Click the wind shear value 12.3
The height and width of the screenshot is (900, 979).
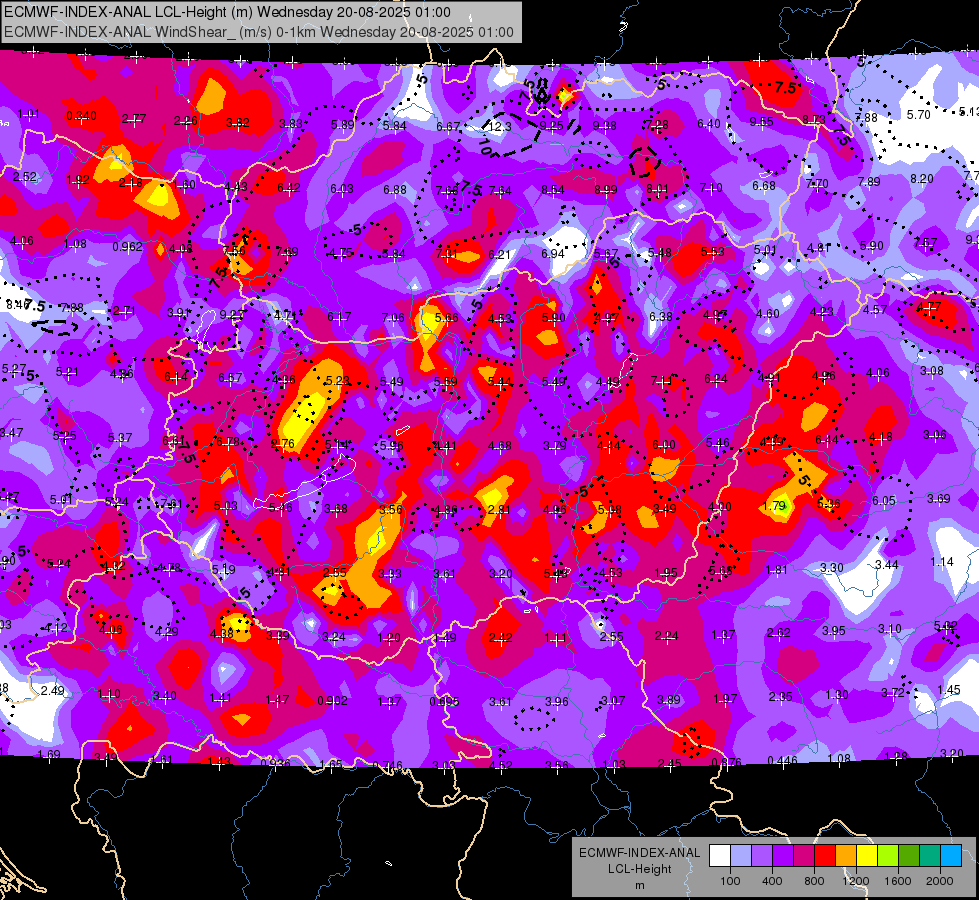pos(499,127)
